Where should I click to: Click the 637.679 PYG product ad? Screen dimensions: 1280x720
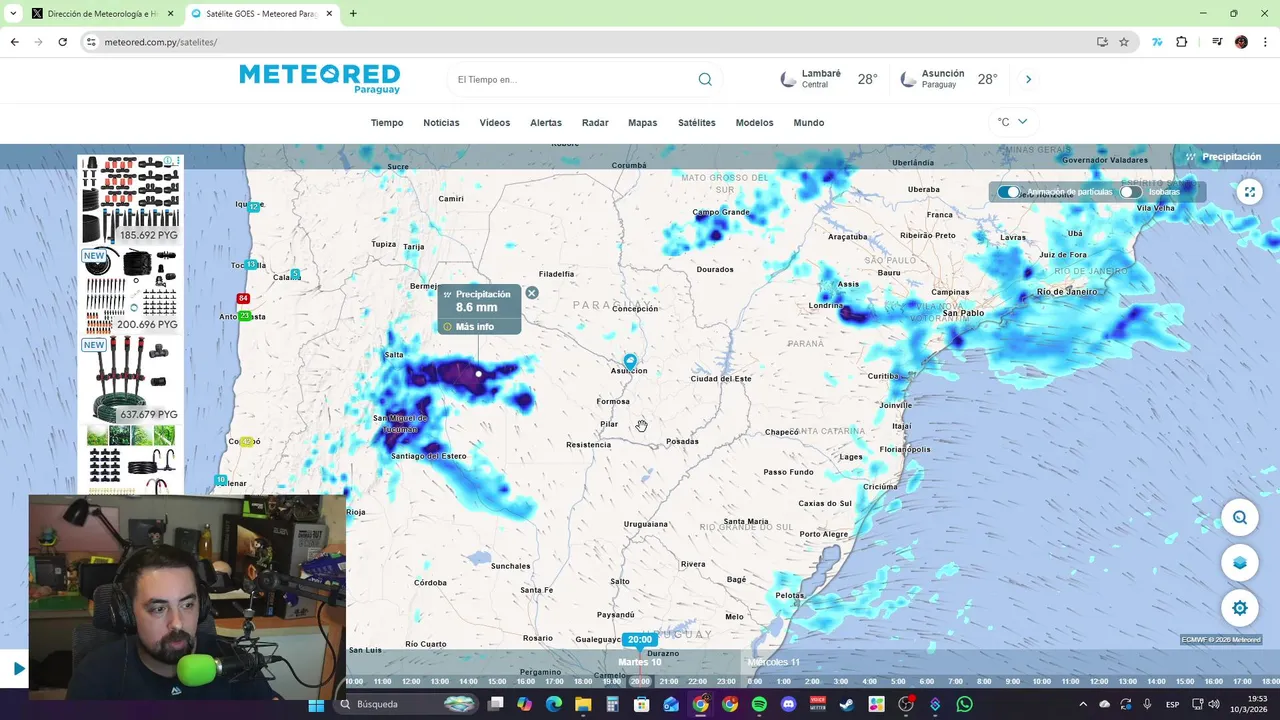131,379
